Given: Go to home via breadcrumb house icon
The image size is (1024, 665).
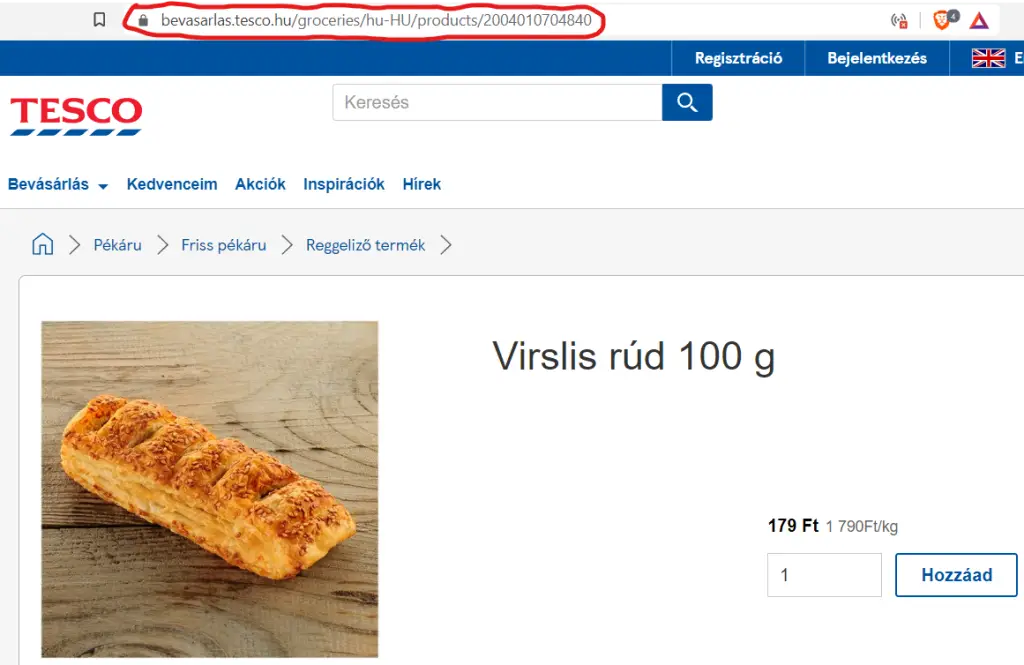Looking at the screenshot, I should coord(42,244).
